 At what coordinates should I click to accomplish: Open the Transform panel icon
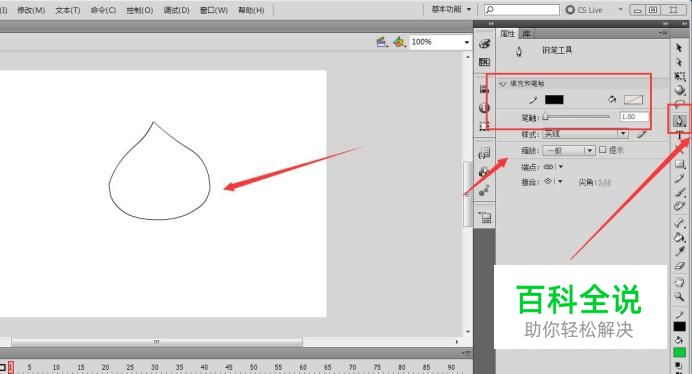(484, 126)
